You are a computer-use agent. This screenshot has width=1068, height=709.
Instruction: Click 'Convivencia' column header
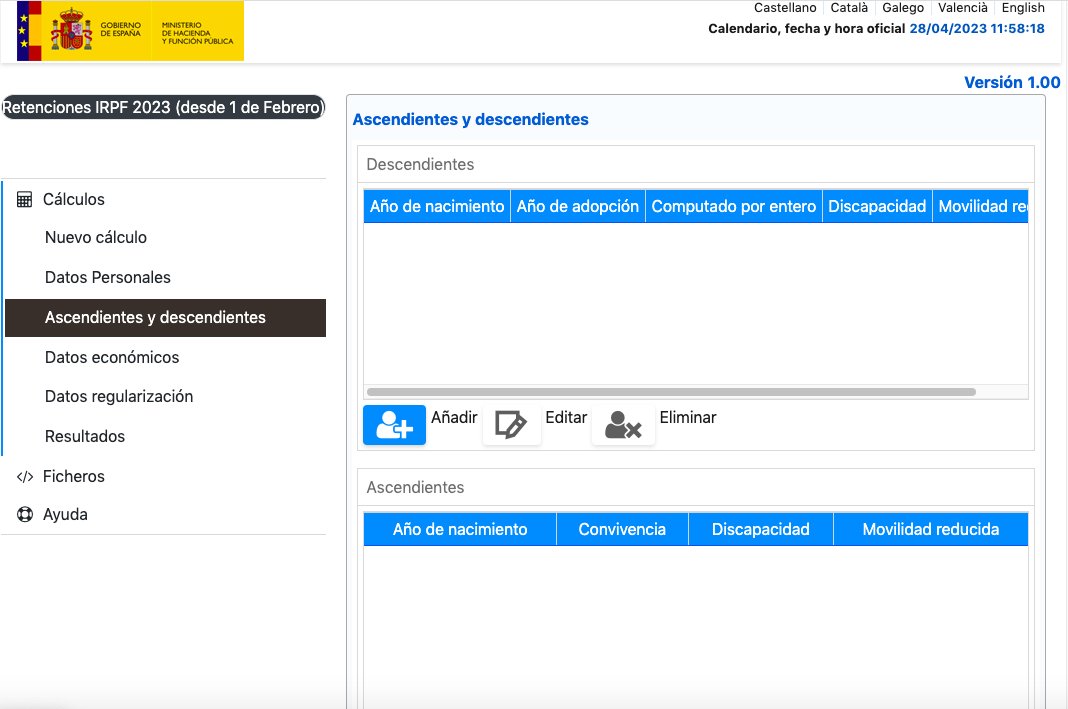622,530
